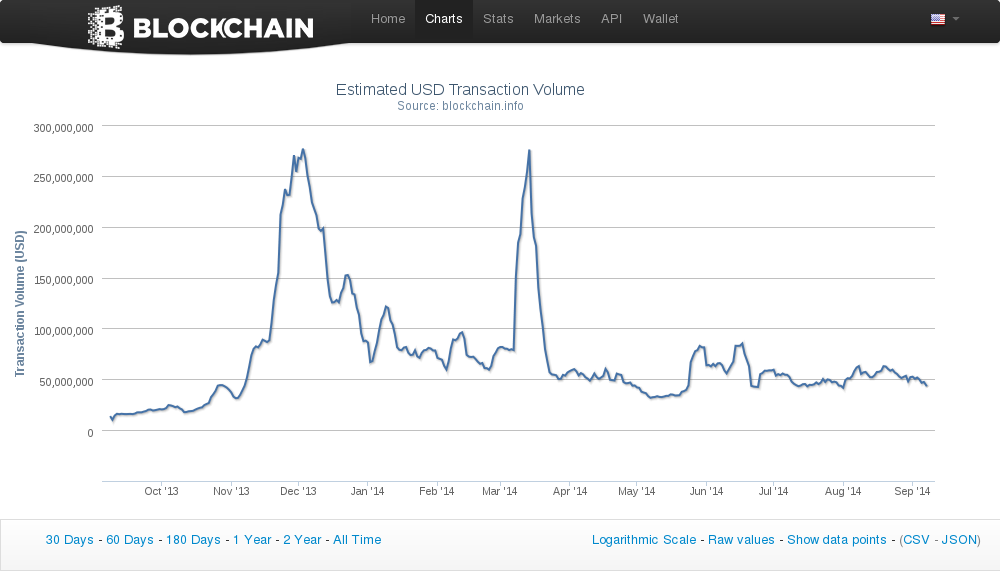Viewport: 1000px width, 571px height.
Task: View the All Time chart
Action: pyautogui.click(x=357, y=540)
